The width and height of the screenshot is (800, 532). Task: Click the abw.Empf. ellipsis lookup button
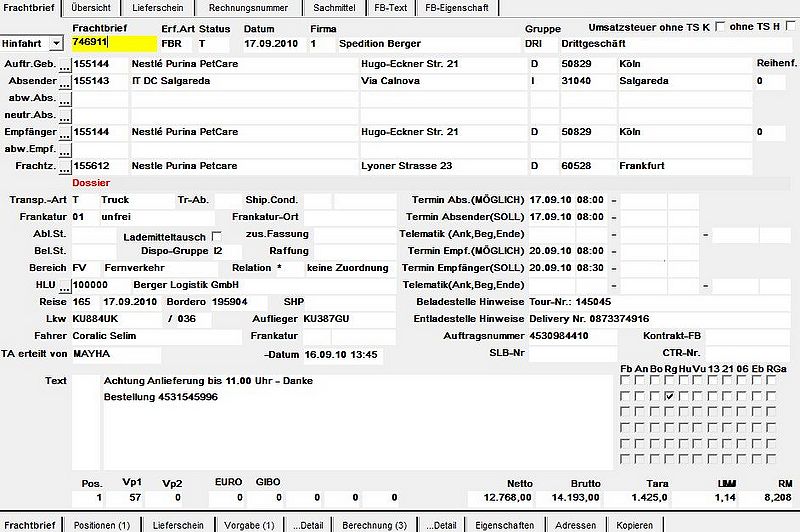(x=65, y=150)
